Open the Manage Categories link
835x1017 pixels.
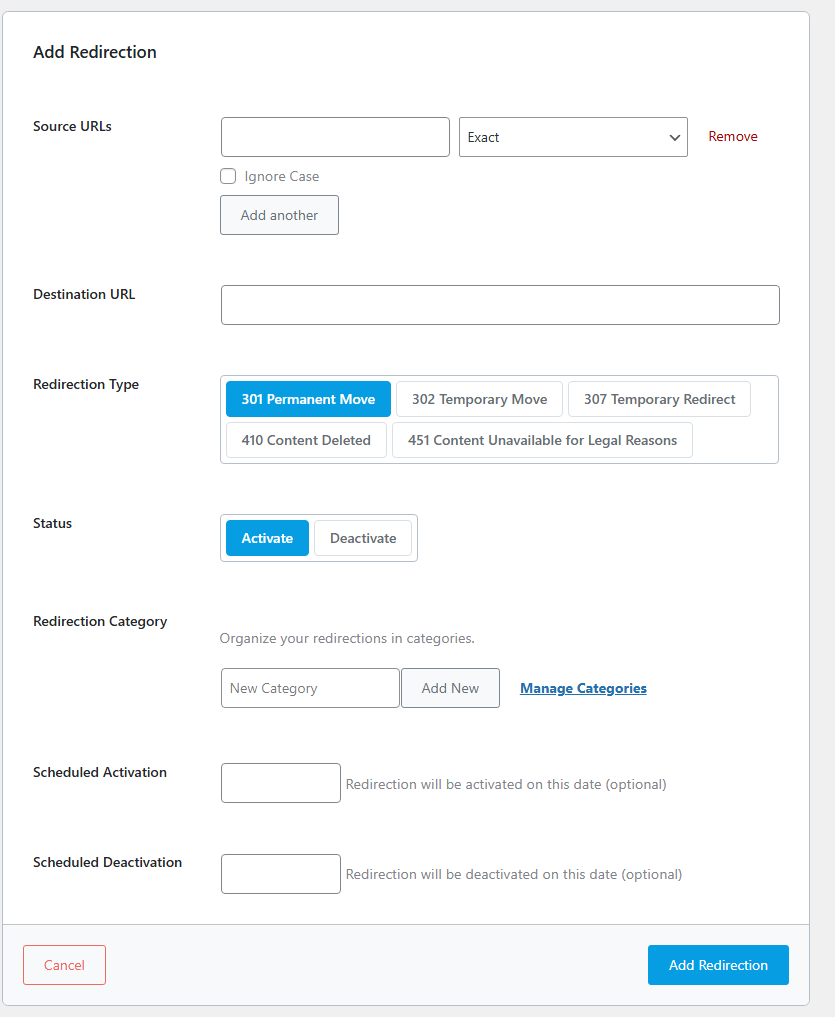coord(583,688)
